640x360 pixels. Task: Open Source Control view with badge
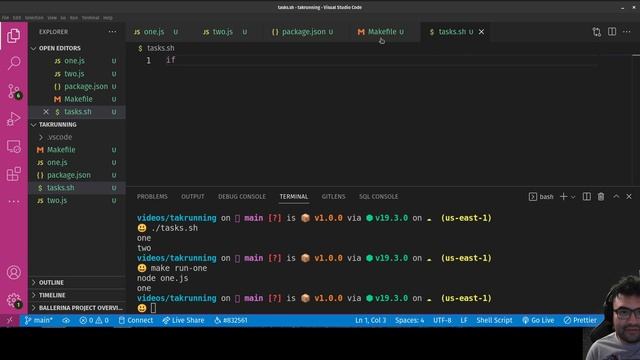(x=13, y=91)
